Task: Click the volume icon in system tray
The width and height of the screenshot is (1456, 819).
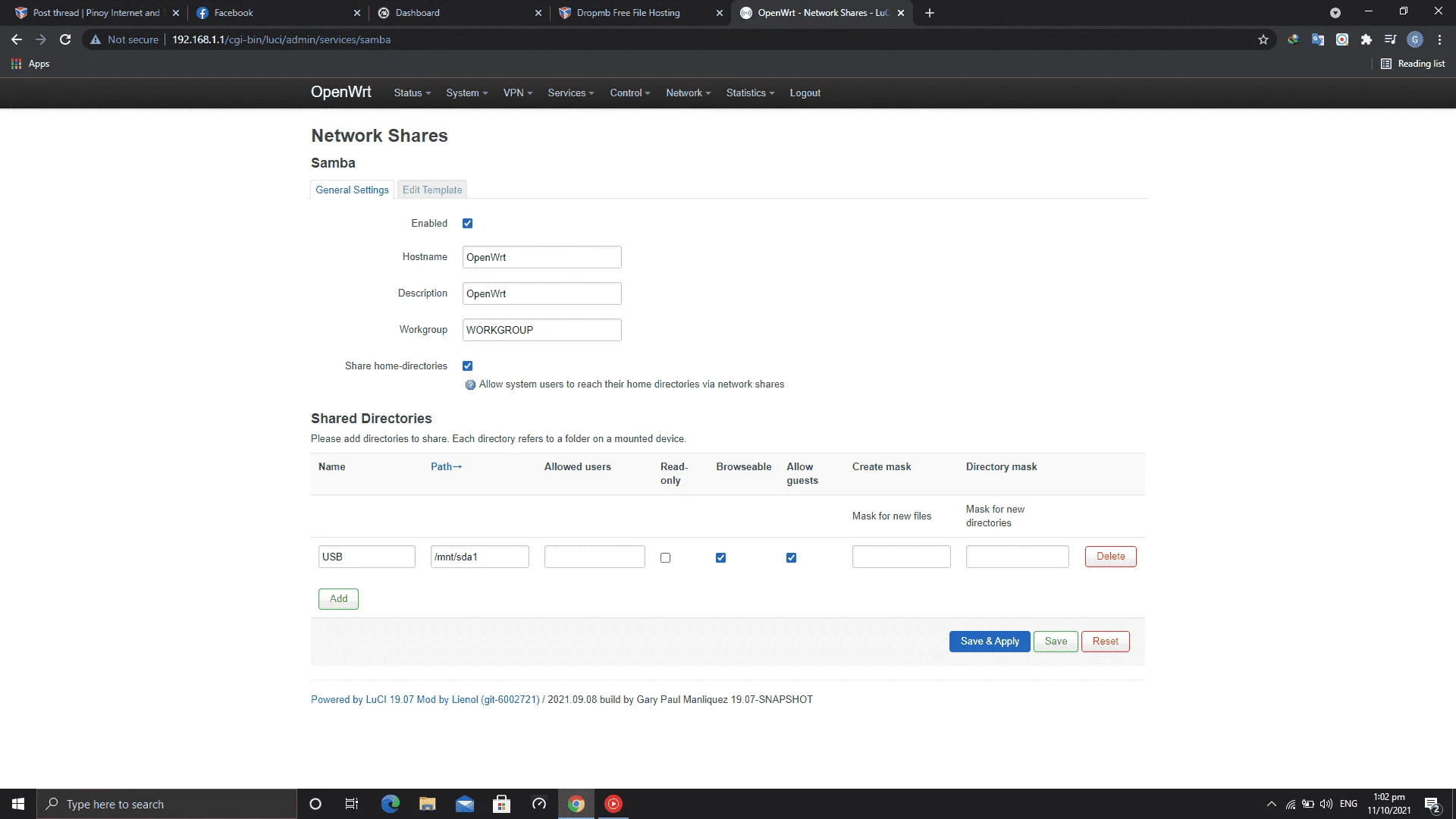Action: (x=1326, y=804)
